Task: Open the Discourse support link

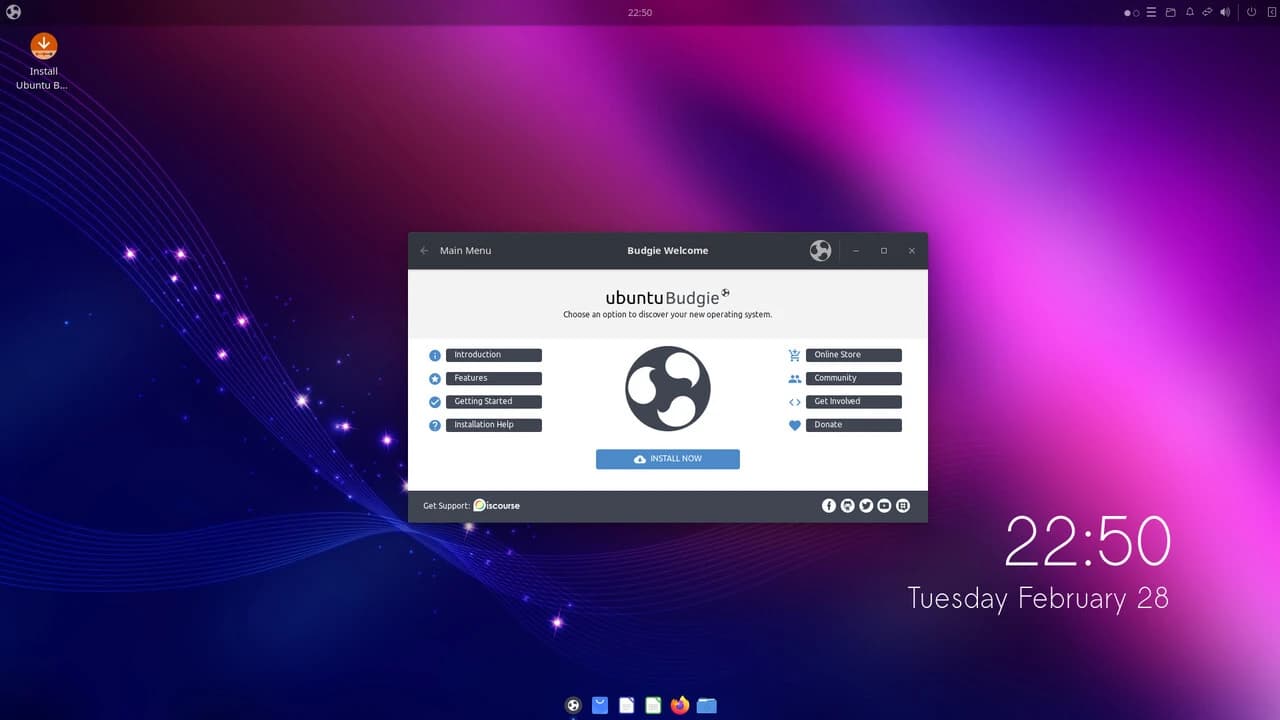Action: (497, 505)
